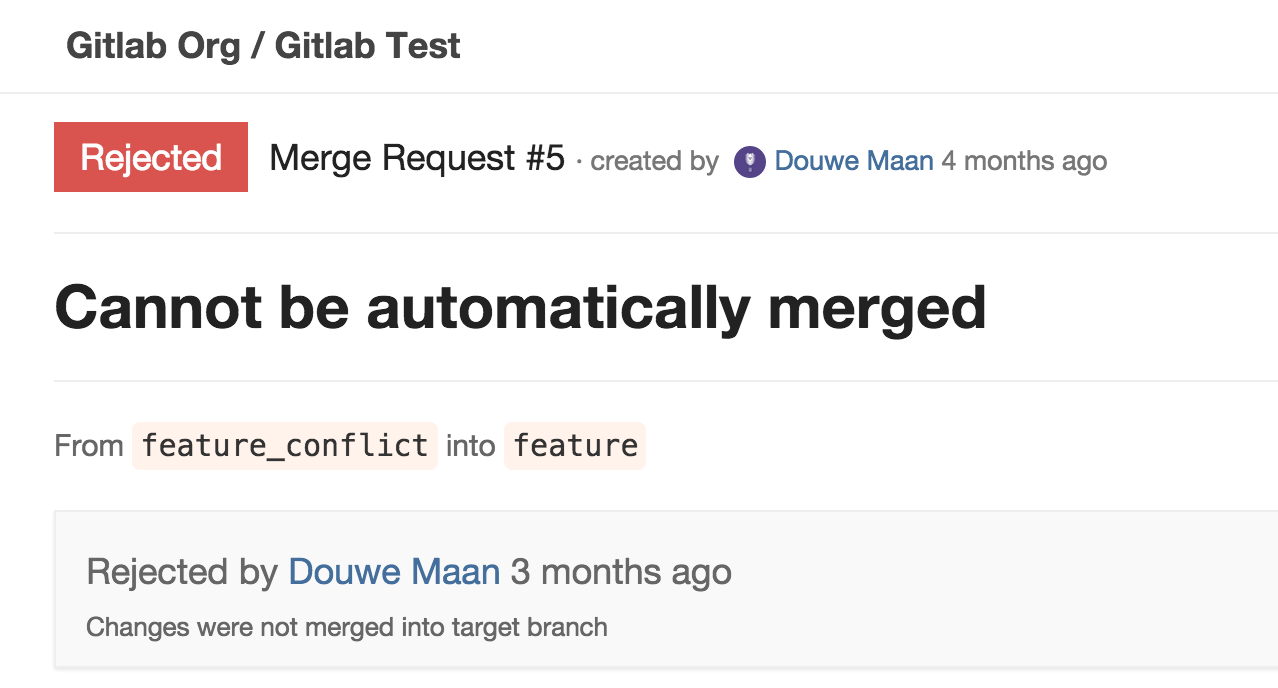Click the '4 months ago' creation timestamp

point(1024,161)
